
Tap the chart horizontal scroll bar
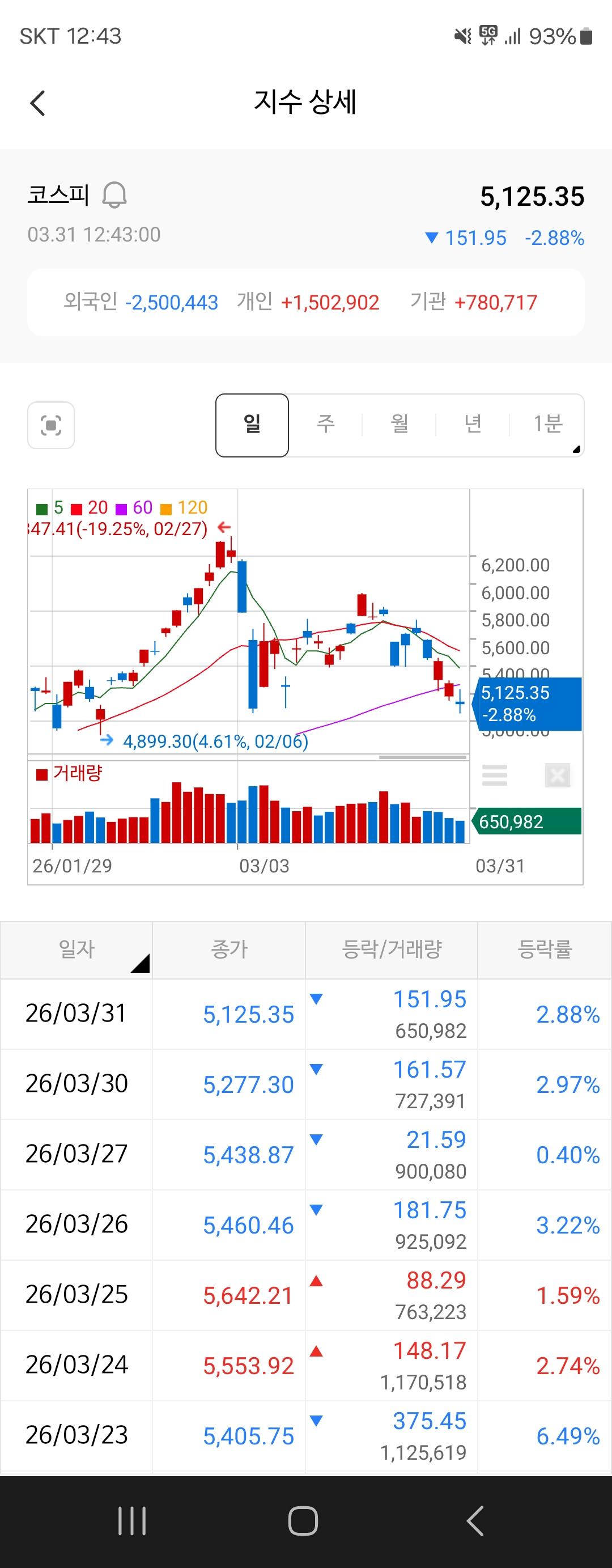(422, 757)
